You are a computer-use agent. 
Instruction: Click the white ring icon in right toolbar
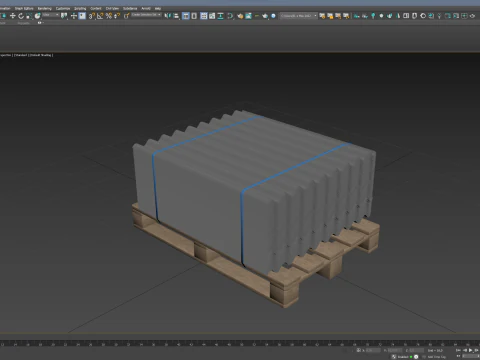pos(423,16)
